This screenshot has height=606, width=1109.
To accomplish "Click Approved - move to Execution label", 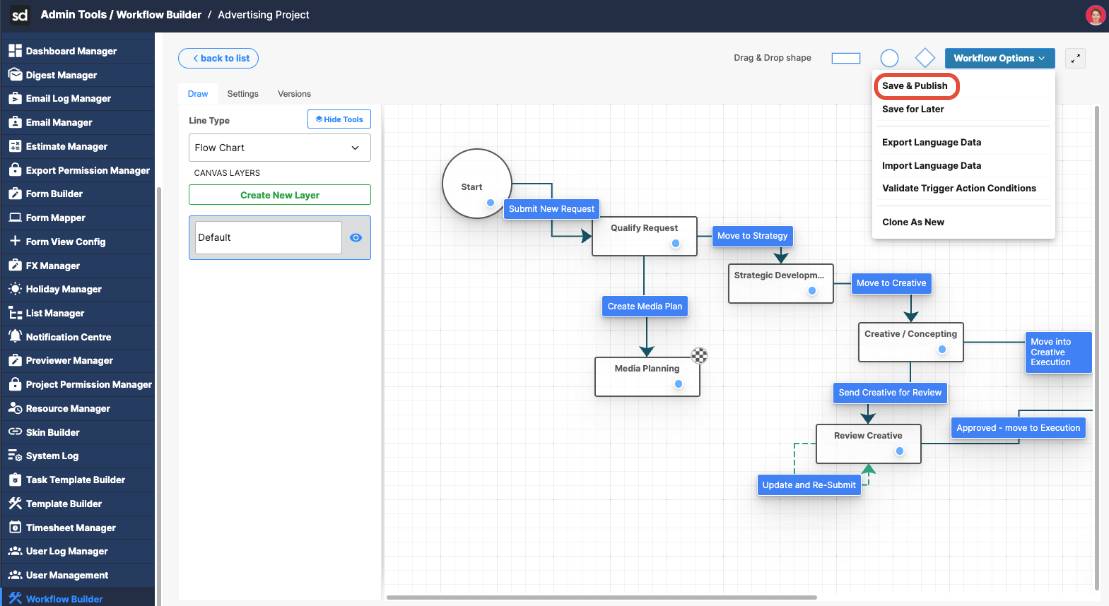I will [x=1018, y=428].
